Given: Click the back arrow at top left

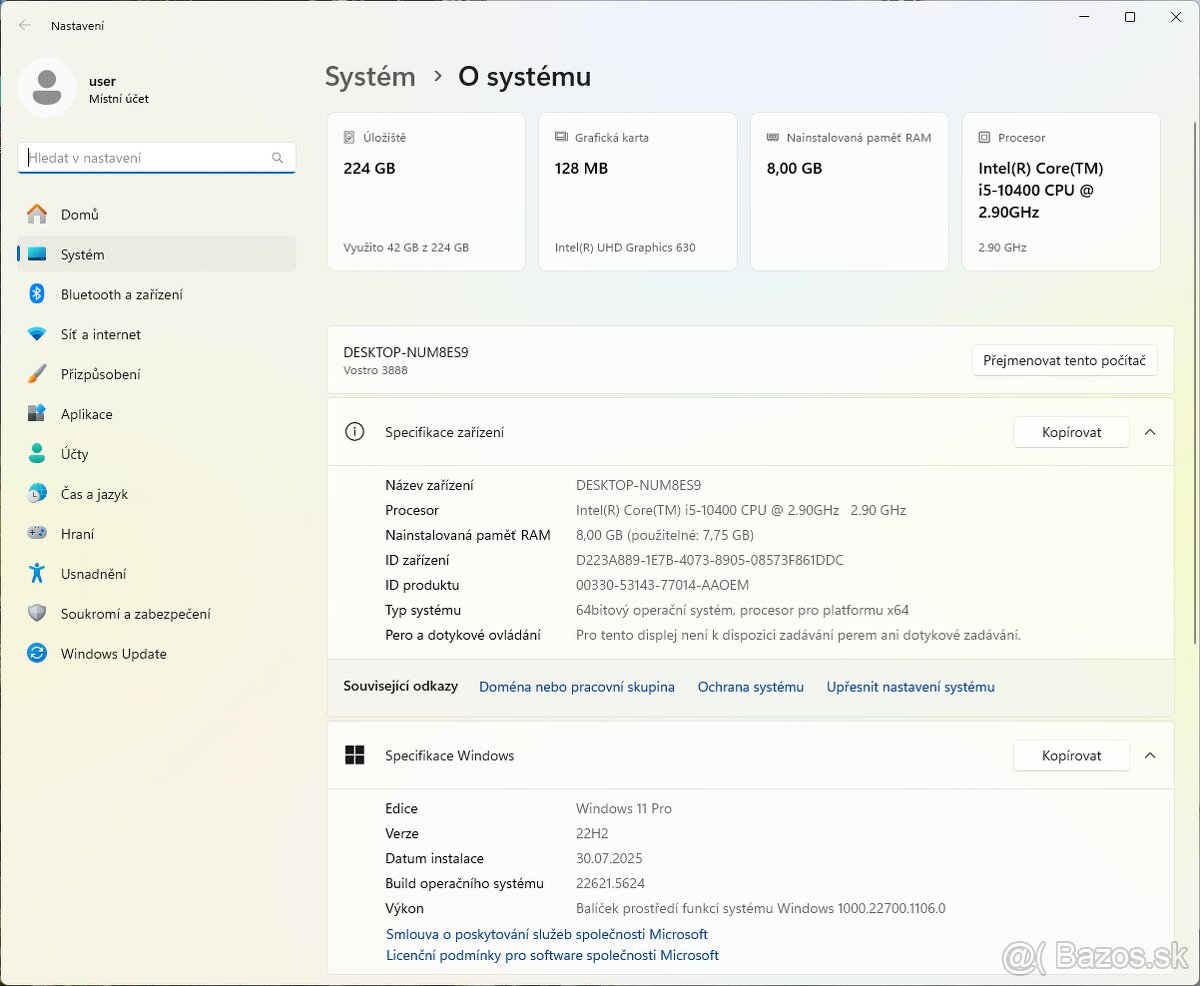Looking at the screenshot, I should tap(22, 25).
